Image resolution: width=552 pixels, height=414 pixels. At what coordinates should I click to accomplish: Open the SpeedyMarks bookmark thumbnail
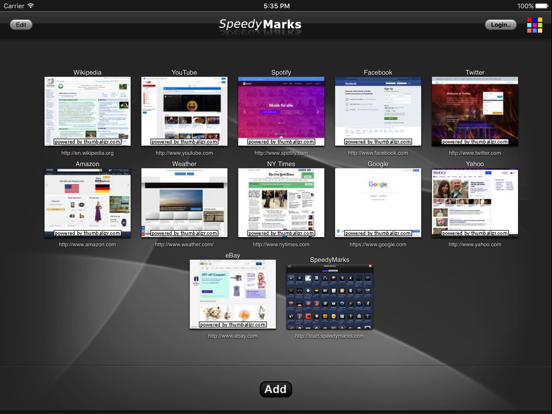[x=330, y=296]
